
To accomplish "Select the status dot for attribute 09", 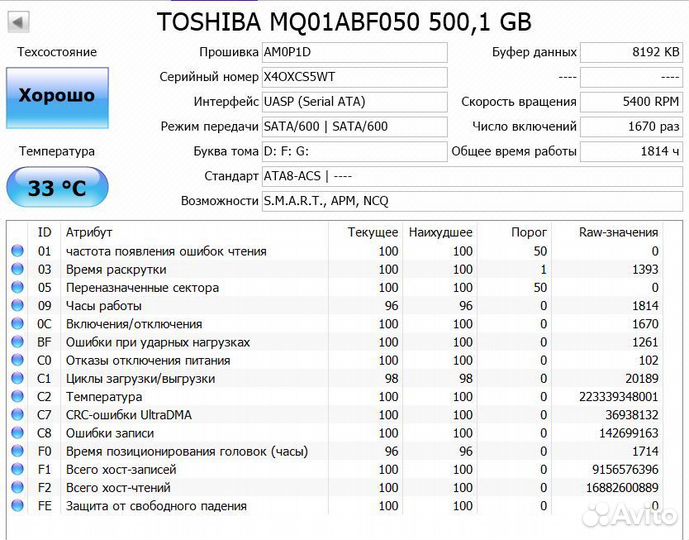I will click(x=18, y=305).
